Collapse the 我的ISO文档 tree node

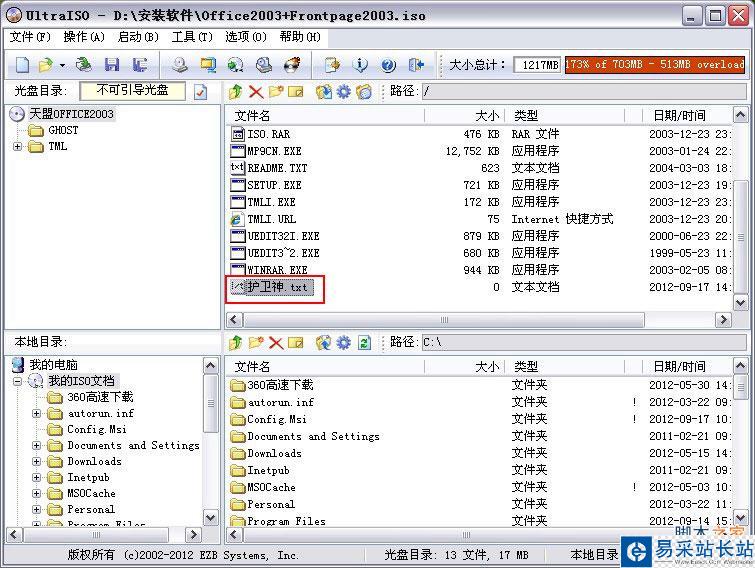coord(18,381)
